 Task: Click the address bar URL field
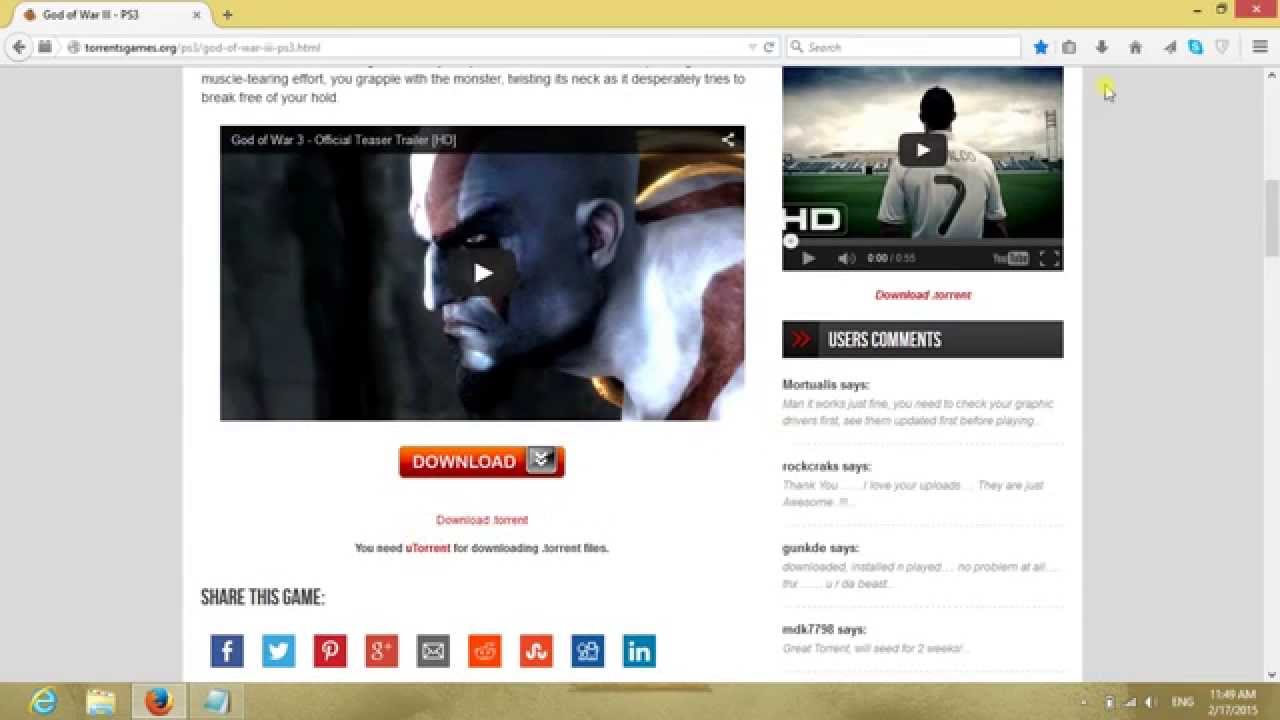[x=410, y=47]
